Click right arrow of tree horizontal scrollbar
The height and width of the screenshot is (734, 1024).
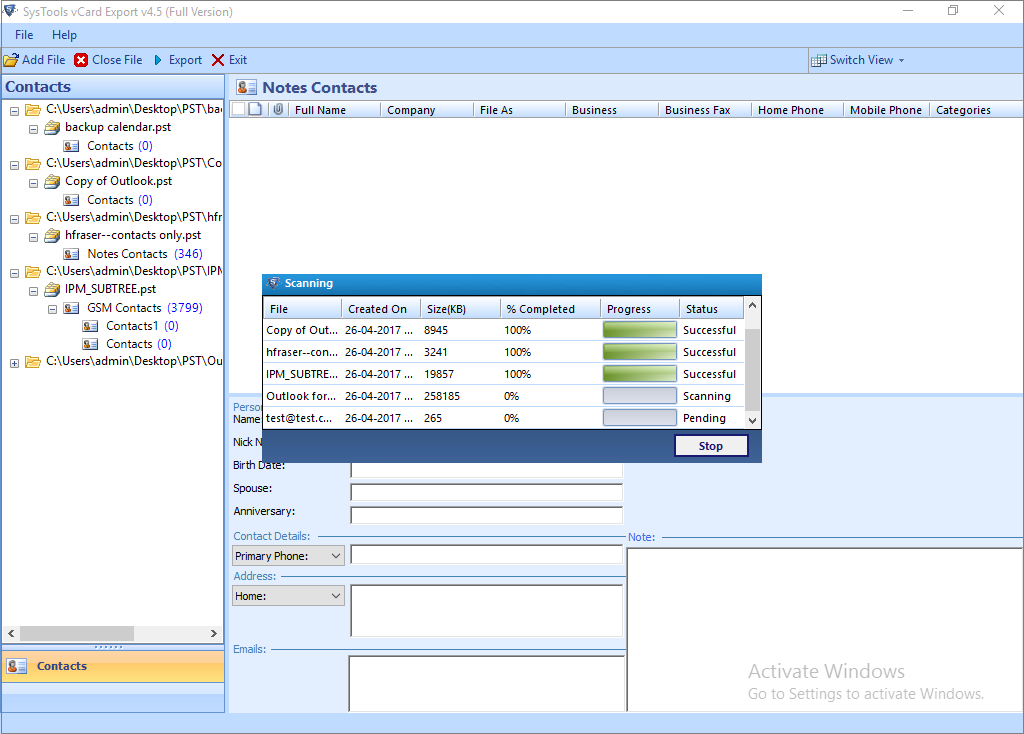click(x=214, y=633)
